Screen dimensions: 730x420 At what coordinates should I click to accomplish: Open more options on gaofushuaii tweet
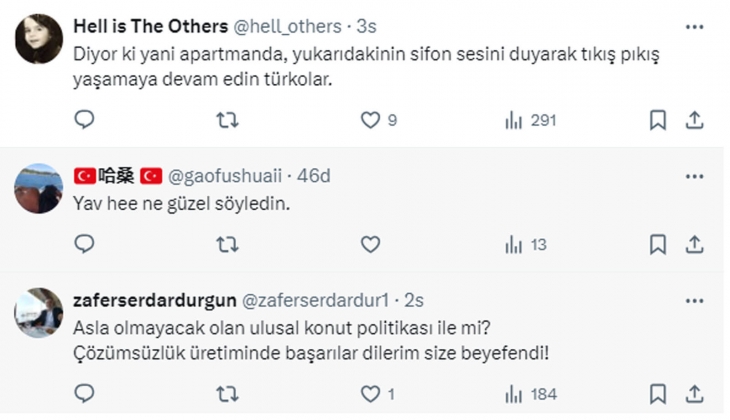pos(694,176)
